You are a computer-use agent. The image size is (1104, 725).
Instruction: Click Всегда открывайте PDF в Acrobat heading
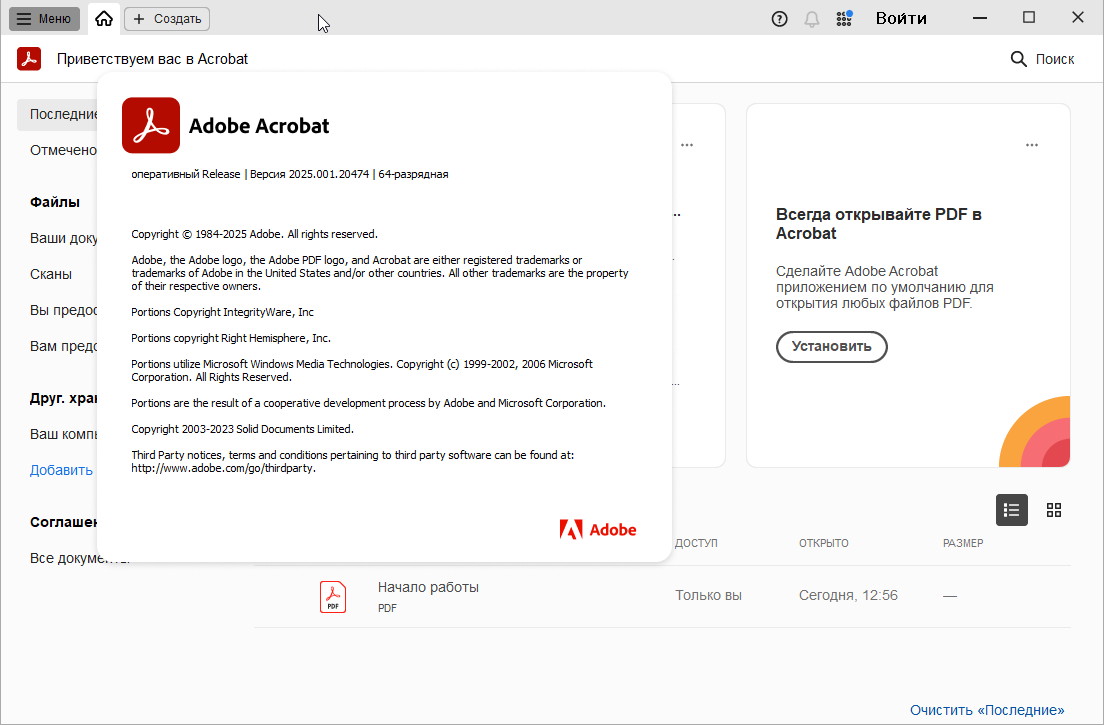[x=879, y=224]
